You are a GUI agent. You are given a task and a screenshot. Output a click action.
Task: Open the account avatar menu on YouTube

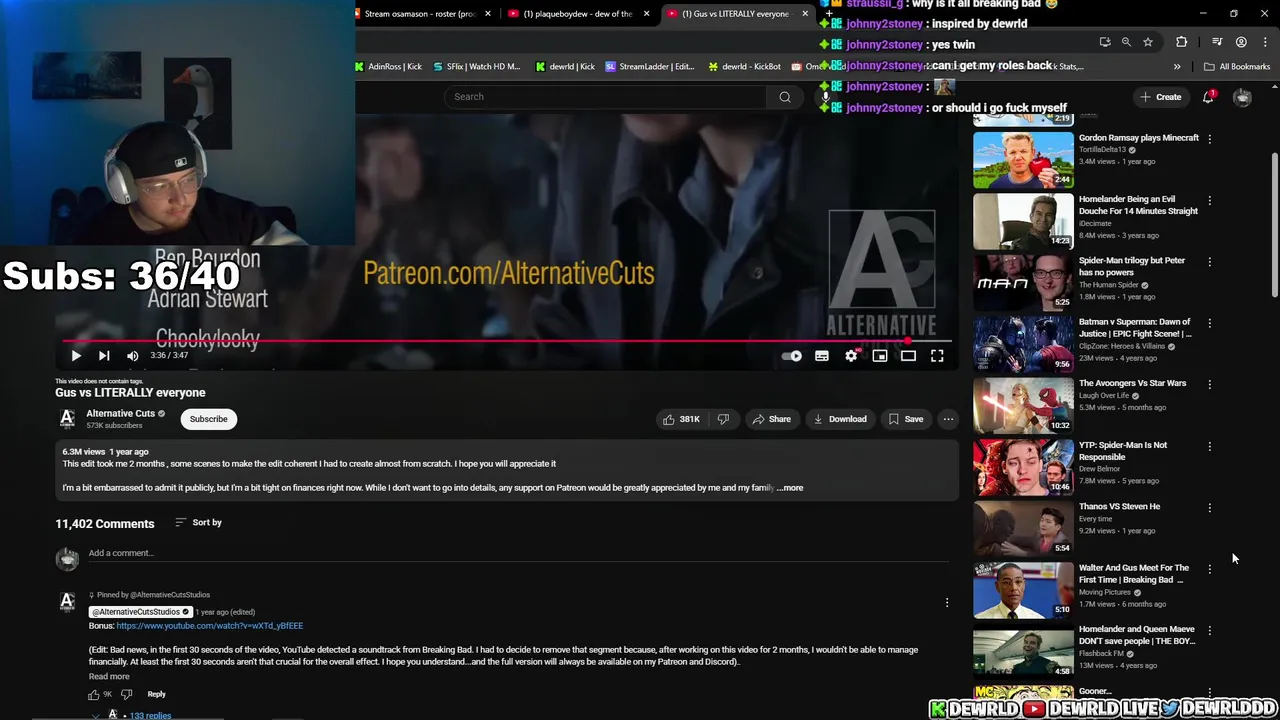1242,97
